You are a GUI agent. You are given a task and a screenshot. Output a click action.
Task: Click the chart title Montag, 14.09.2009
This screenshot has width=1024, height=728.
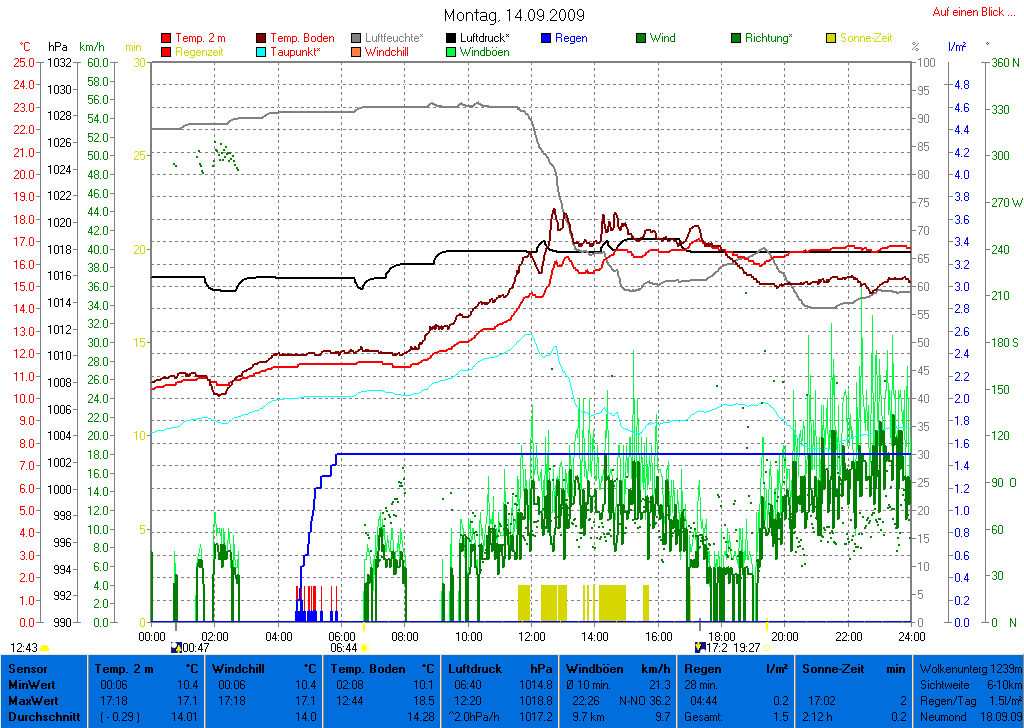514,15
